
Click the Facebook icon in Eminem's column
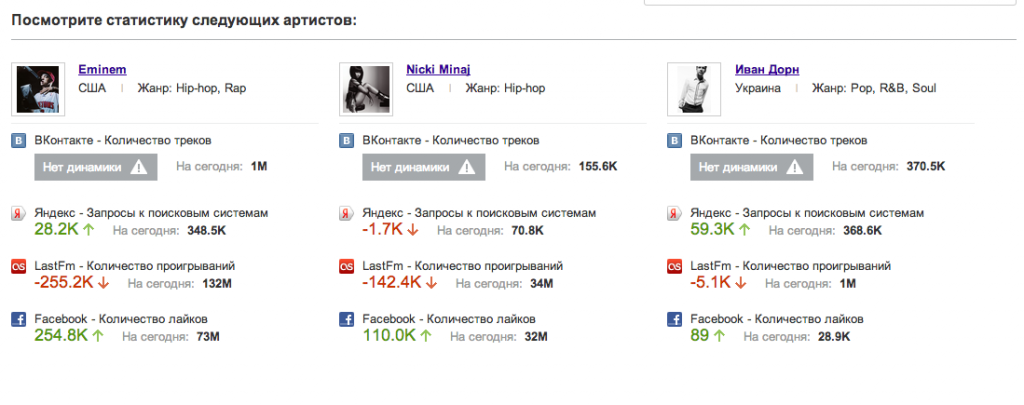(x=19, y=319)
